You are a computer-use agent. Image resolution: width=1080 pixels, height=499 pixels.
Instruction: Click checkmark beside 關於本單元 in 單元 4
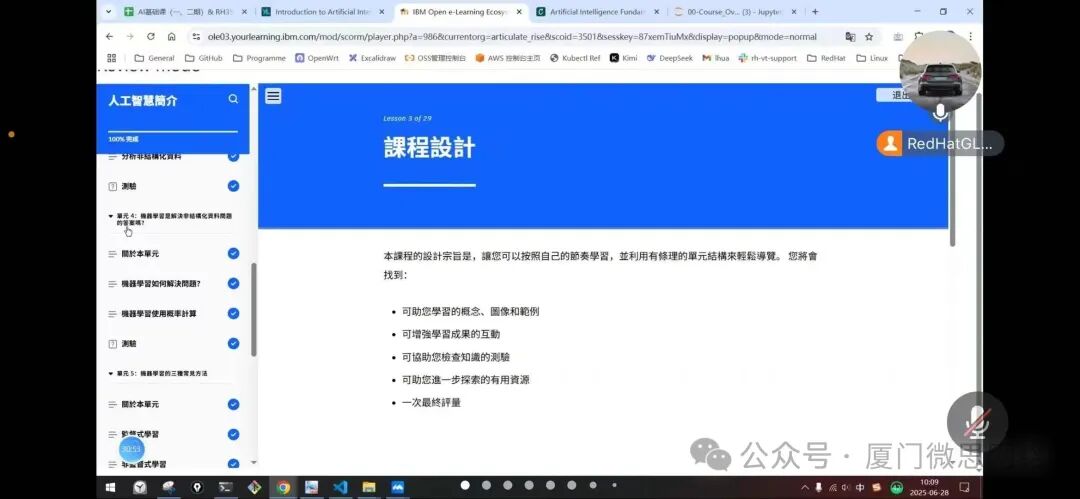click(233, 254)
